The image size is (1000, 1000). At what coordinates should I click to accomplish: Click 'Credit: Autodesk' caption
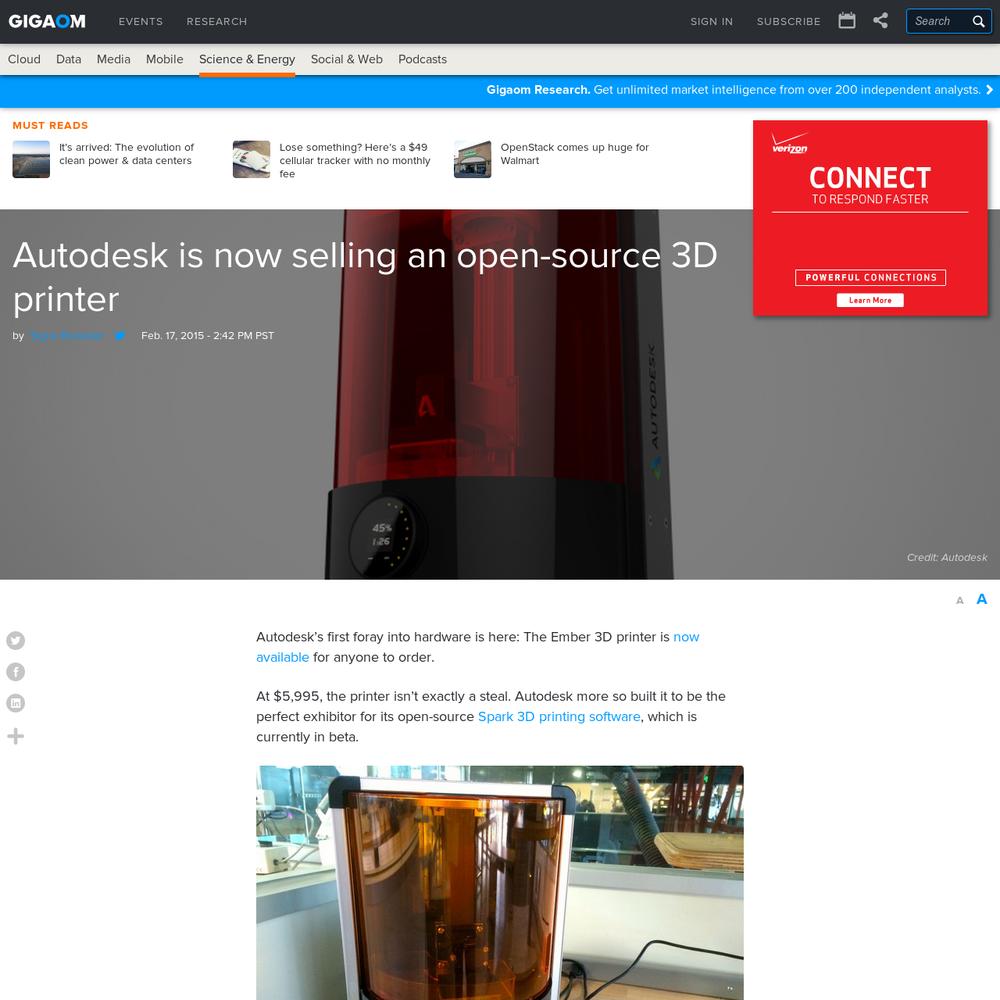click(947, 557)
